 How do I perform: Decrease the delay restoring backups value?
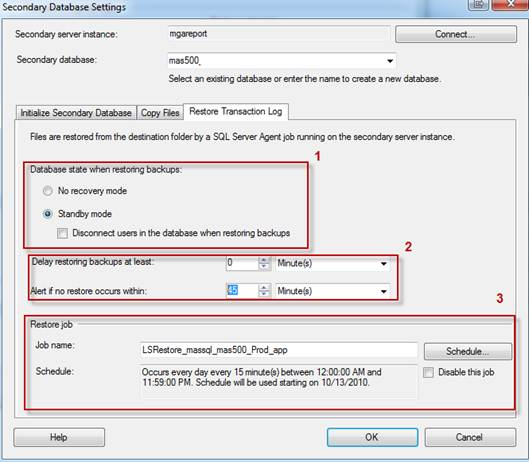pyautogui.click(x=264, y=267)
